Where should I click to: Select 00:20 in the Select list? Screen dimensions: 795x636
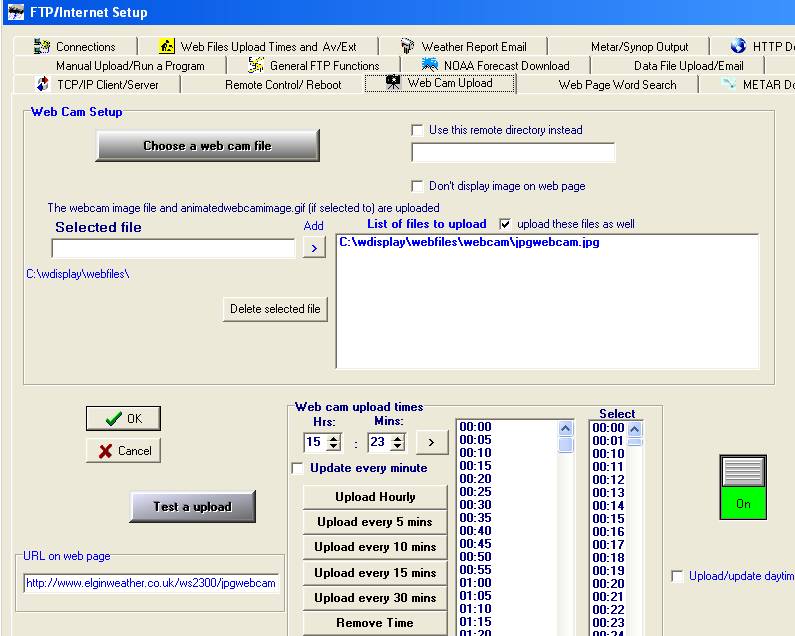tap(608, 584)
